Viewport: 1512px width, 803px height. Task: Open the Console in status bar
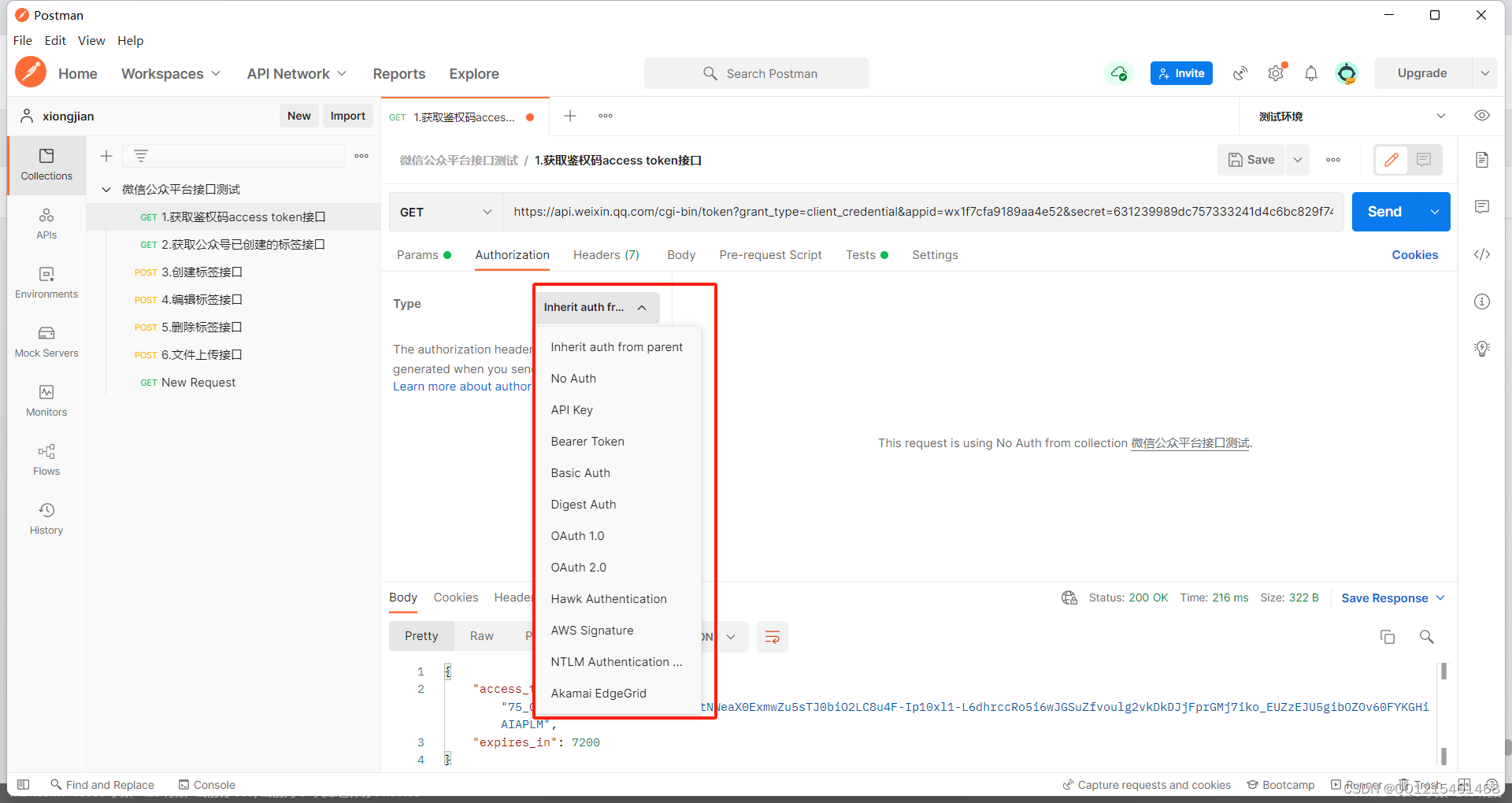click(207, 785)
